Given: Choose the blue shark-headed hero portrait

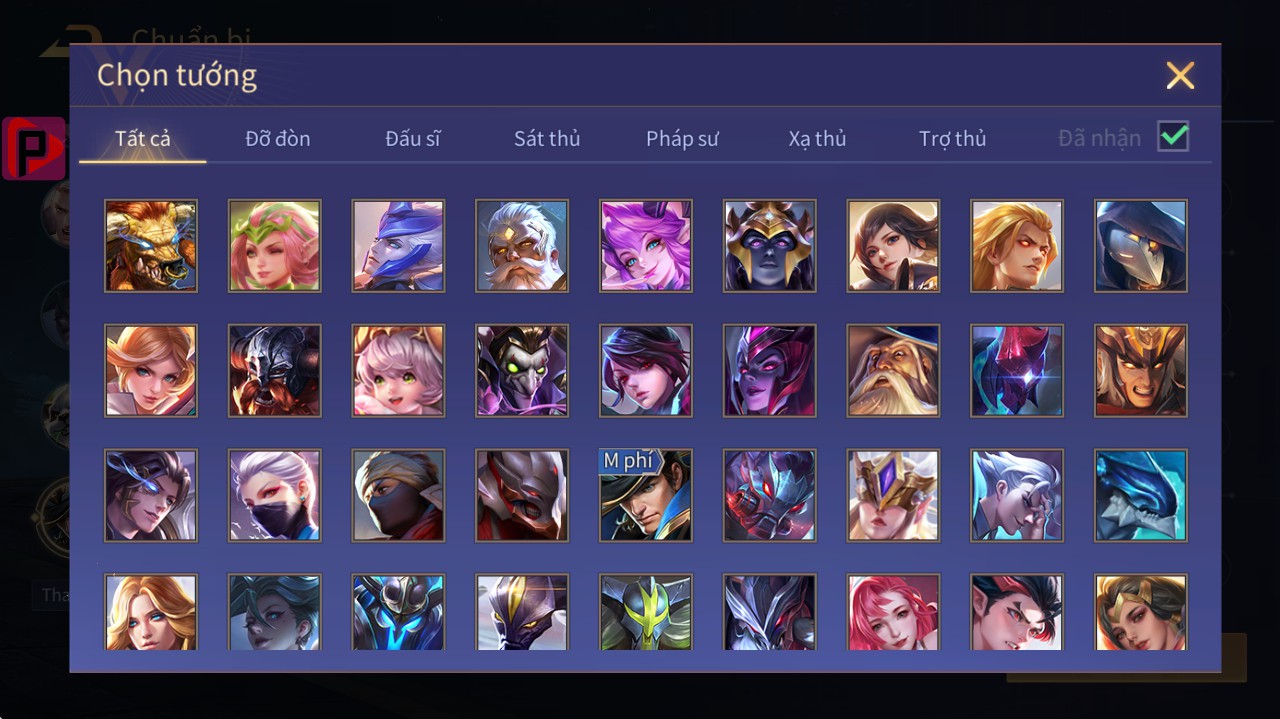Looking at the screenshot, I should (1141, 496).
